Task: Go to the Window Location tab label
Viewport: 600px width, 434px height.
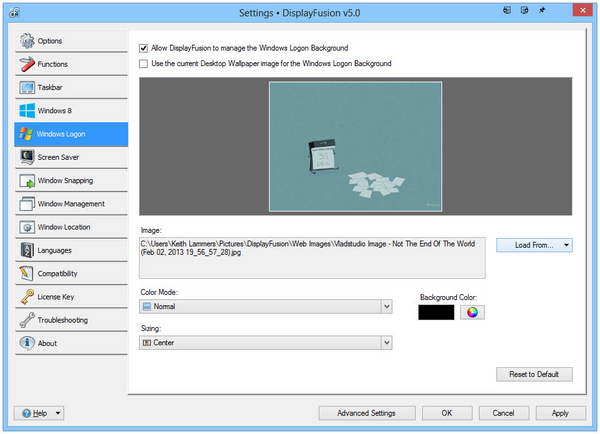Action: pyautogui.click(x=64, y=227)
